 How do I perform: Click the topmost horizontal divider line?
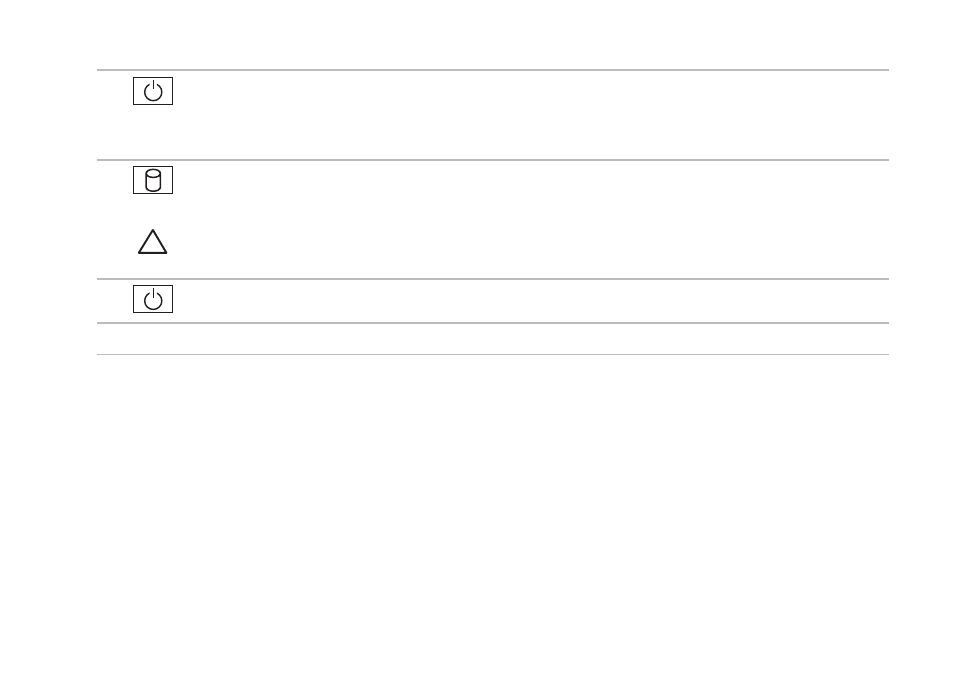[493, 70]
